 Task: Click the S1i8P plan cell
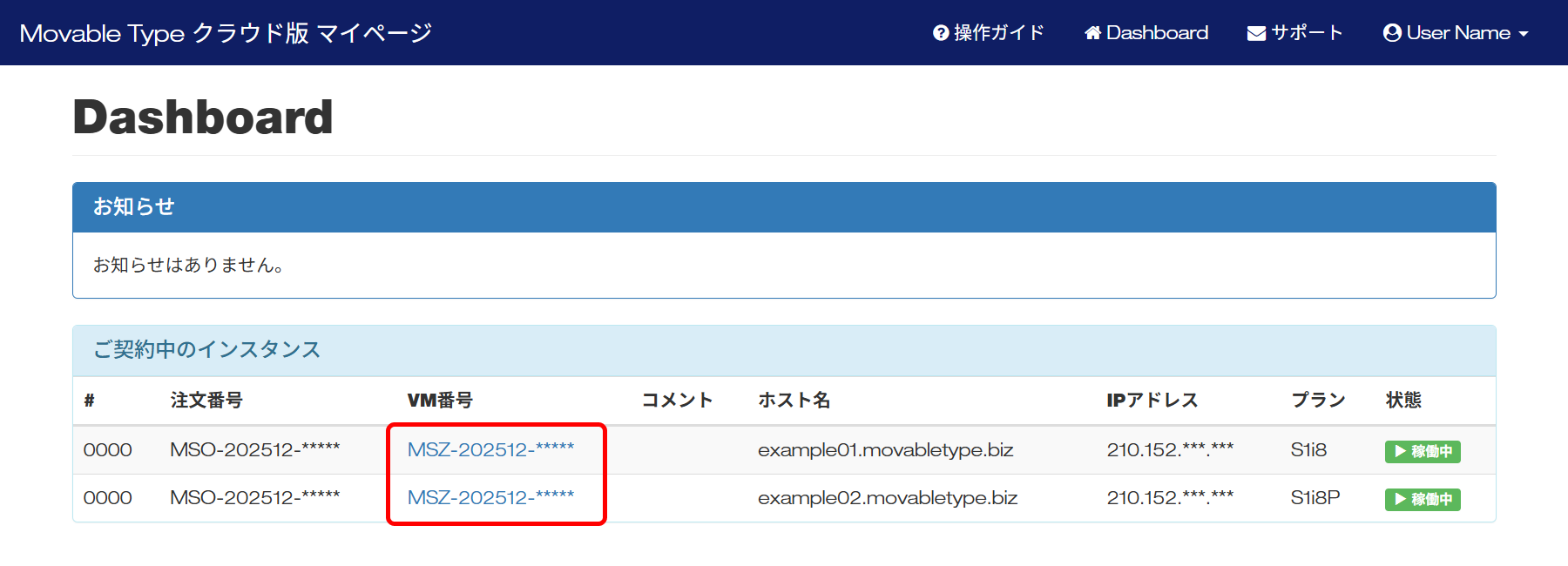(x=1315, y=498)
